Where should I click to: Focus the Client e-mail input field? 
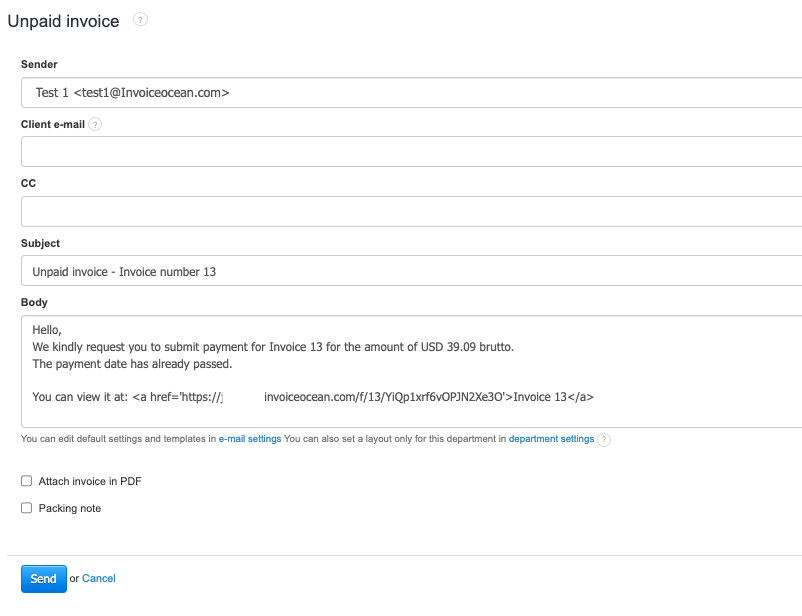click(x=411, y=152)
